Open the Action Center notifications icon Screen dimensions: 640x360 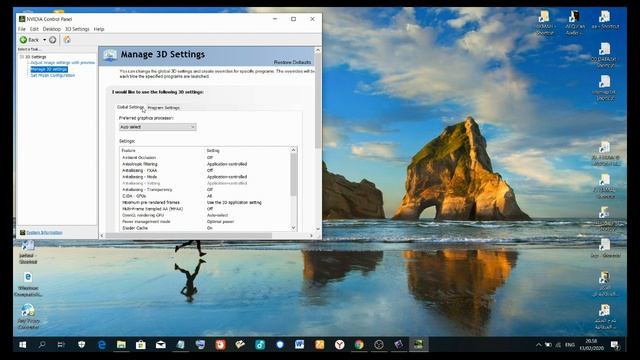tap(615, 345)
